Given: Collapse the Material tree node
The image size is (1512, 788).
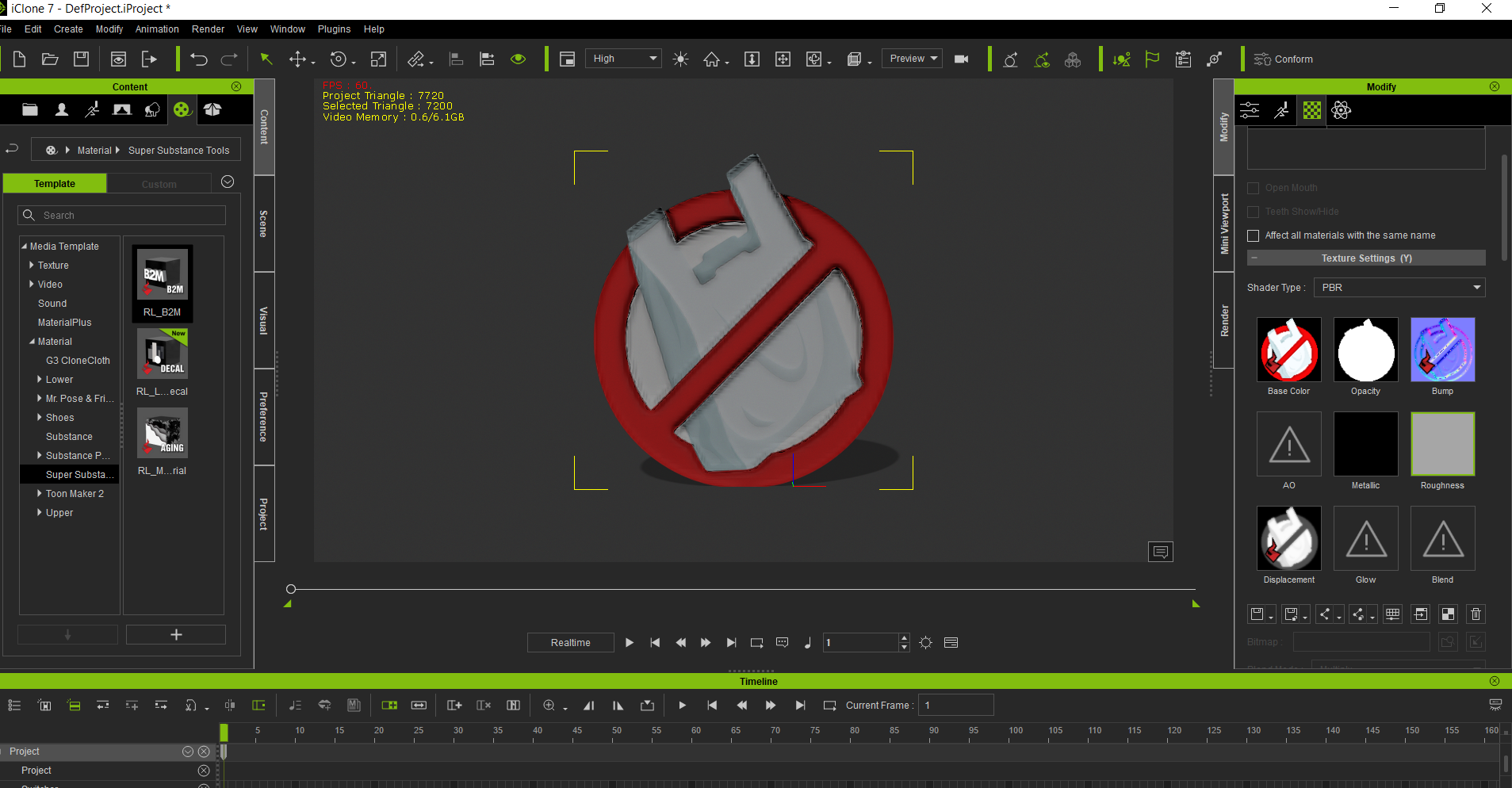Looking at the screenshot, I should point(32,342).
